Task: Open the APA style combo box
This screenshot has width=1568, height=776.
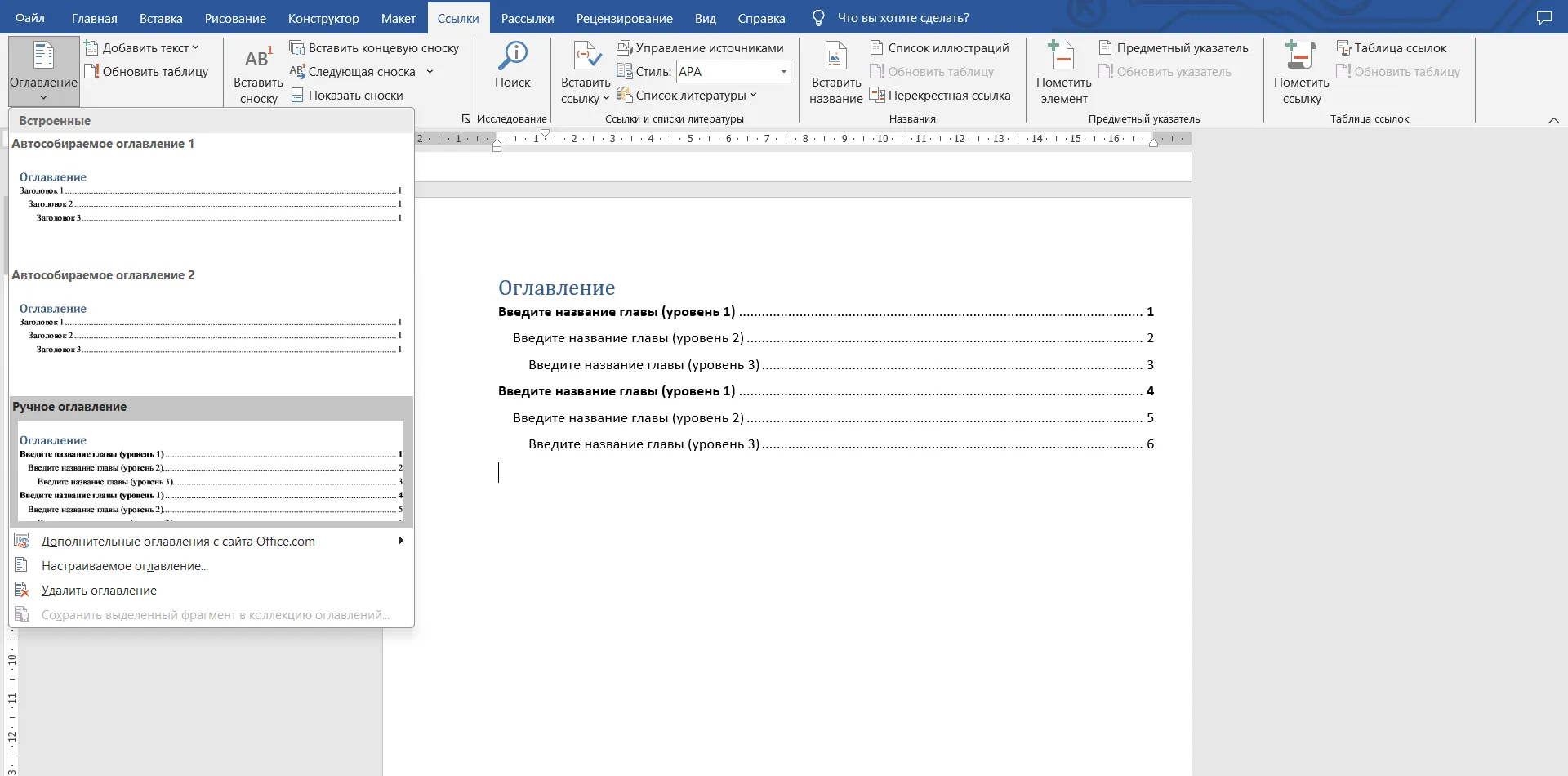Action: pos(733,72)
